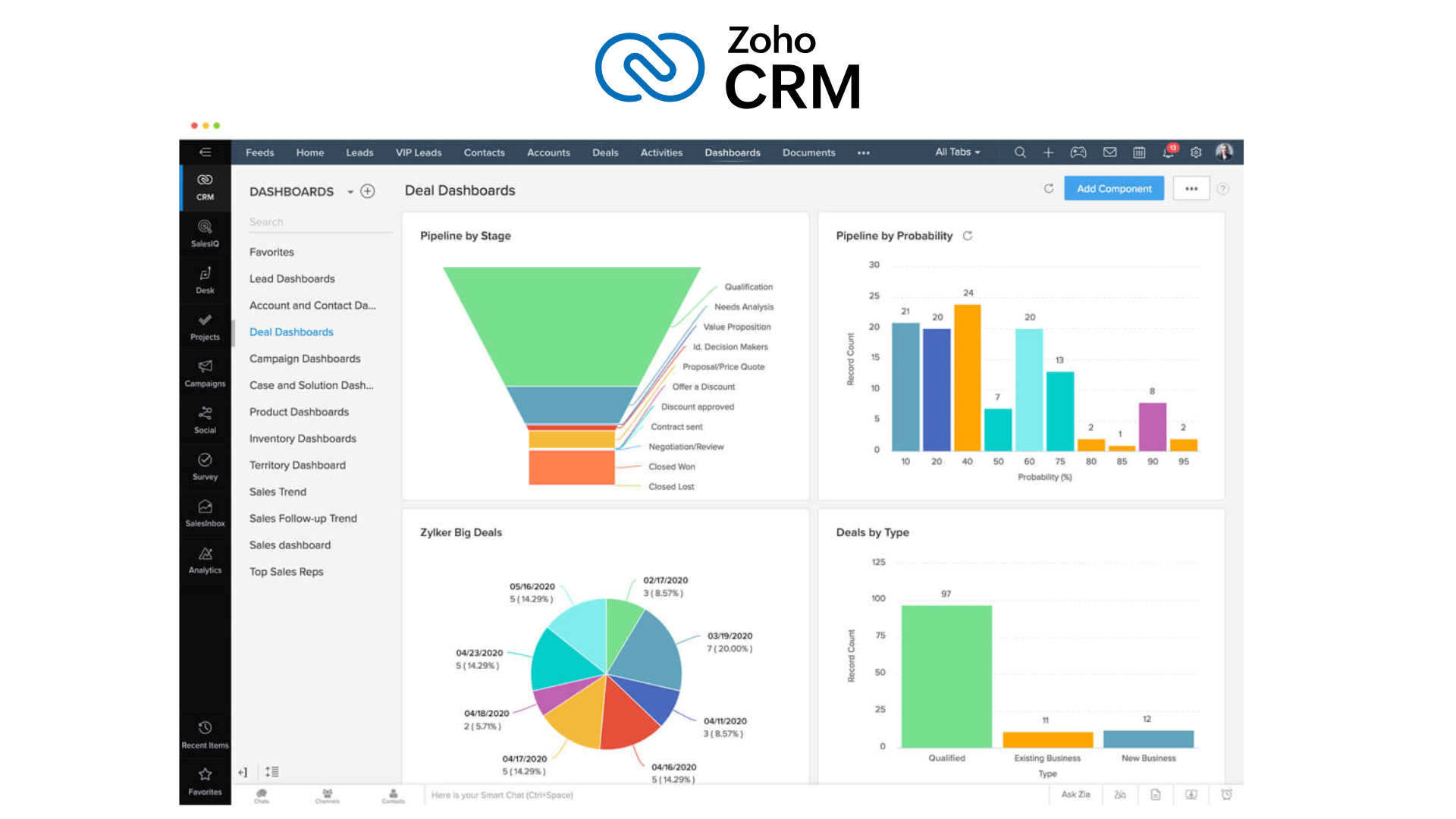The height and width of the screenshot is (819, 1456).
Task: Go to the Accounts tab
Action: [548, 152]
